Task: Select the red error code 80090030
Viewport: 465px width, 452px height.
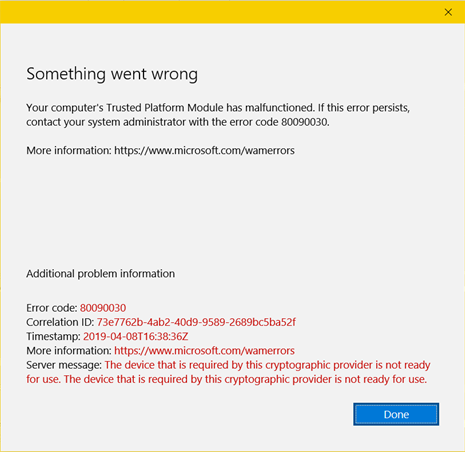Action: coord(103,308)
